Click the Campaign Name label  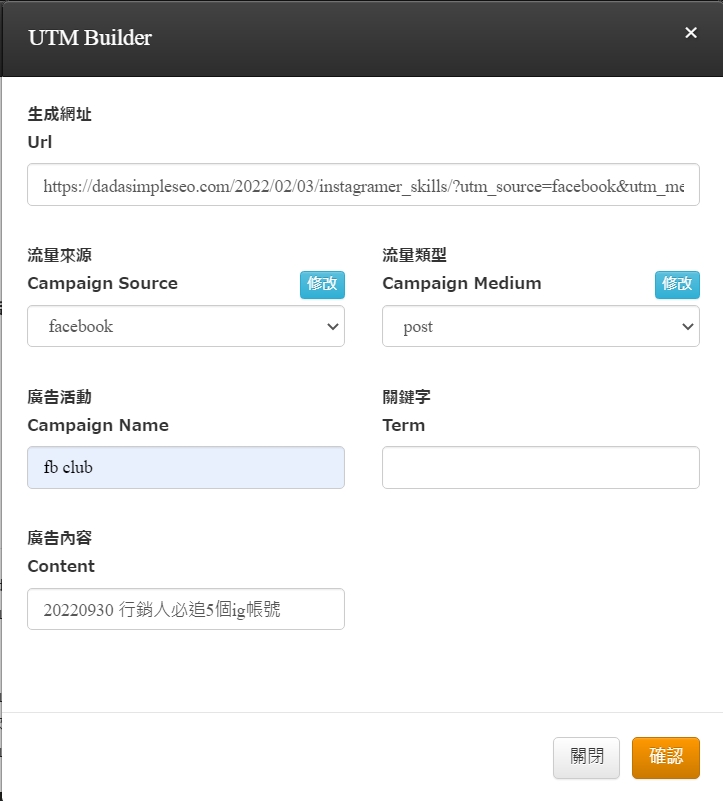[98, 426]
